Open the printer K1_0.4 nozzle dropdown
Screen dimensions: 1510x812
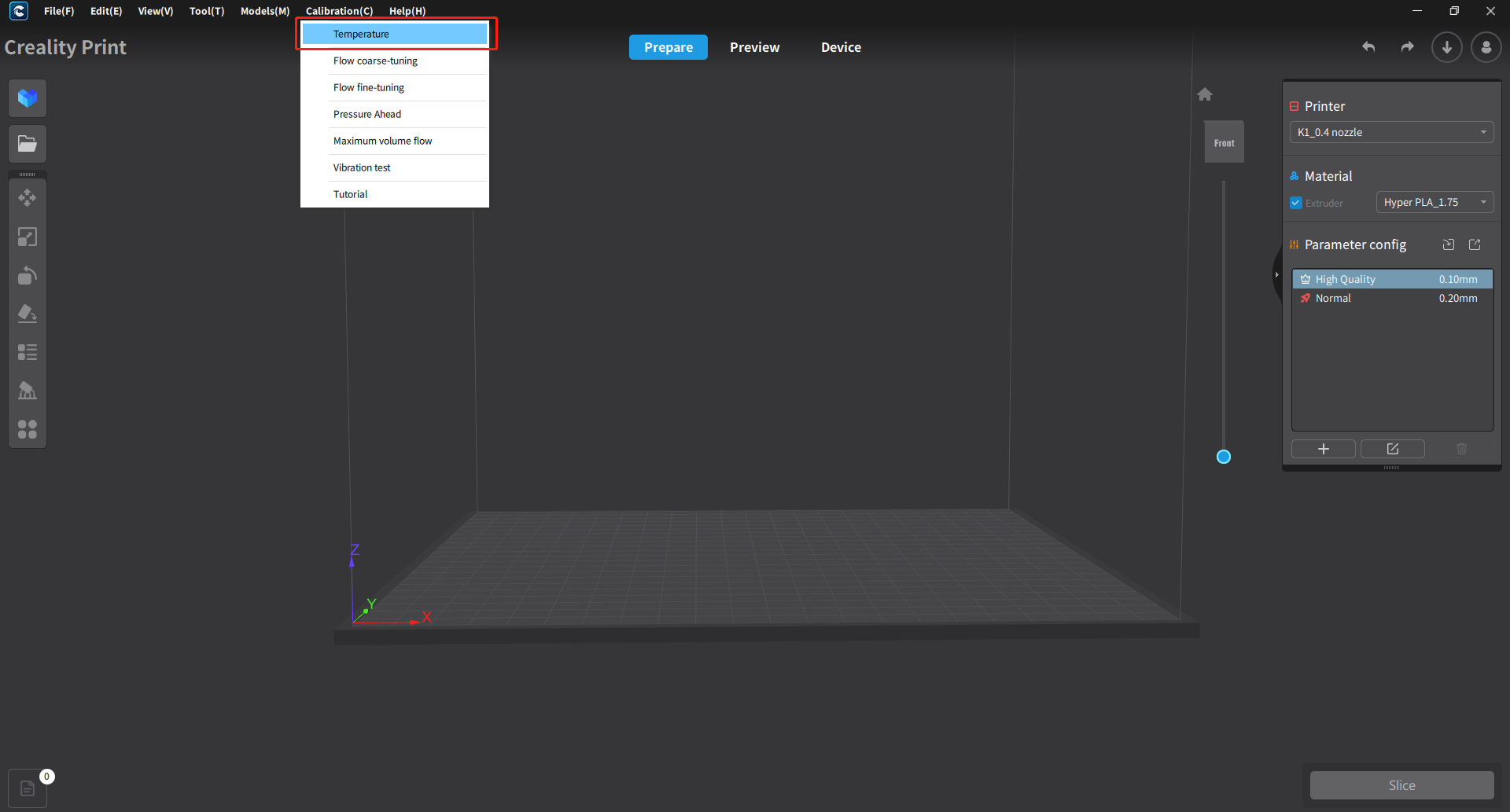tap(1392, 132)
